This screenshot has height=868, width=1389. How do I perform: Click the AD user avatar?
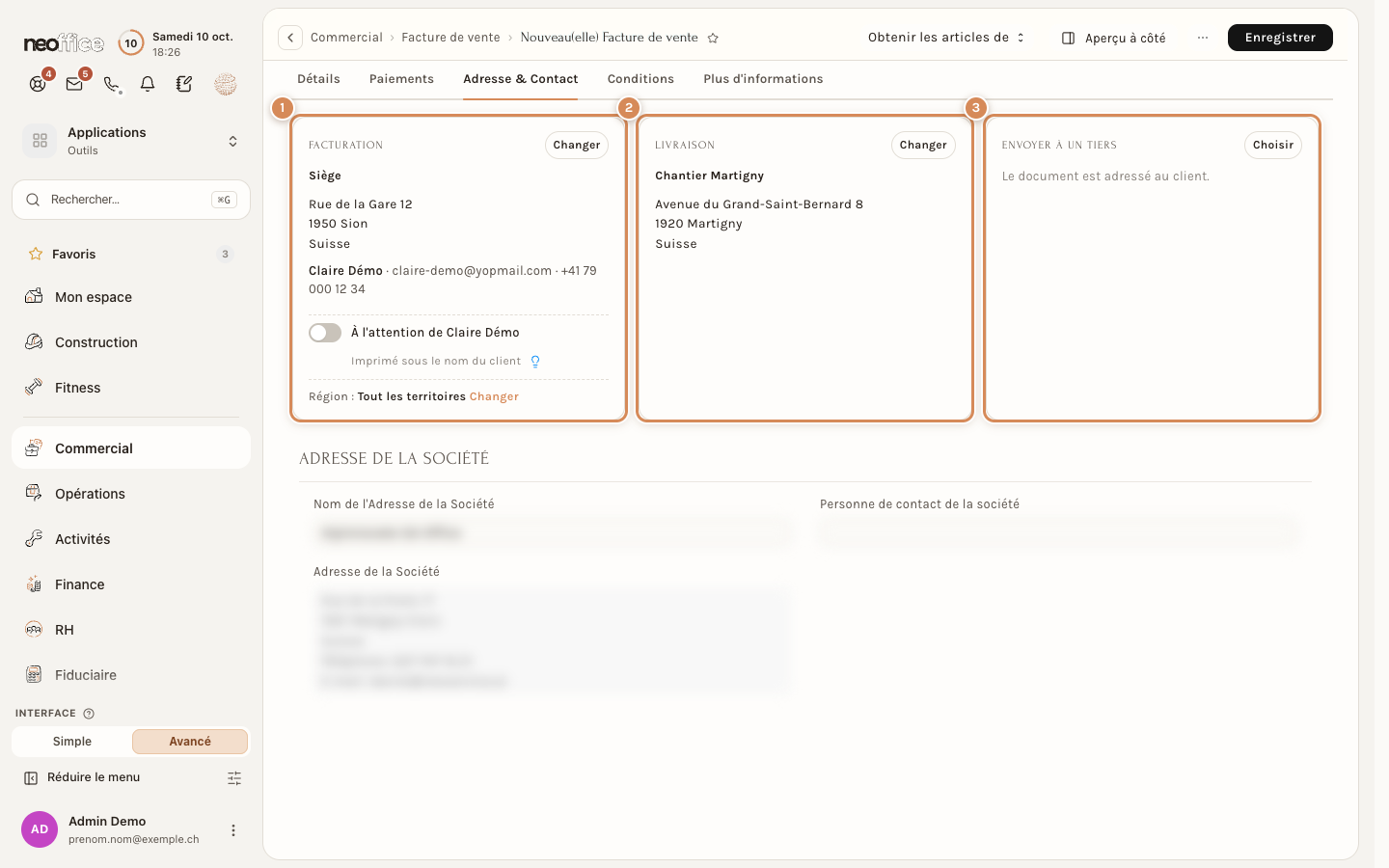click(x=40, y=829)
